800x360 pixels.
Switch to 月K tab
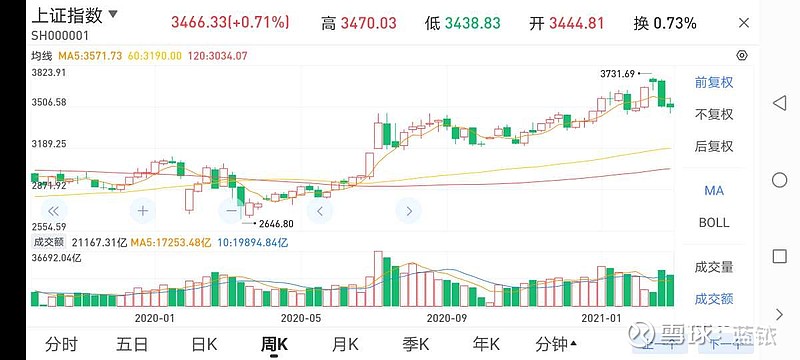coord(345,345)
